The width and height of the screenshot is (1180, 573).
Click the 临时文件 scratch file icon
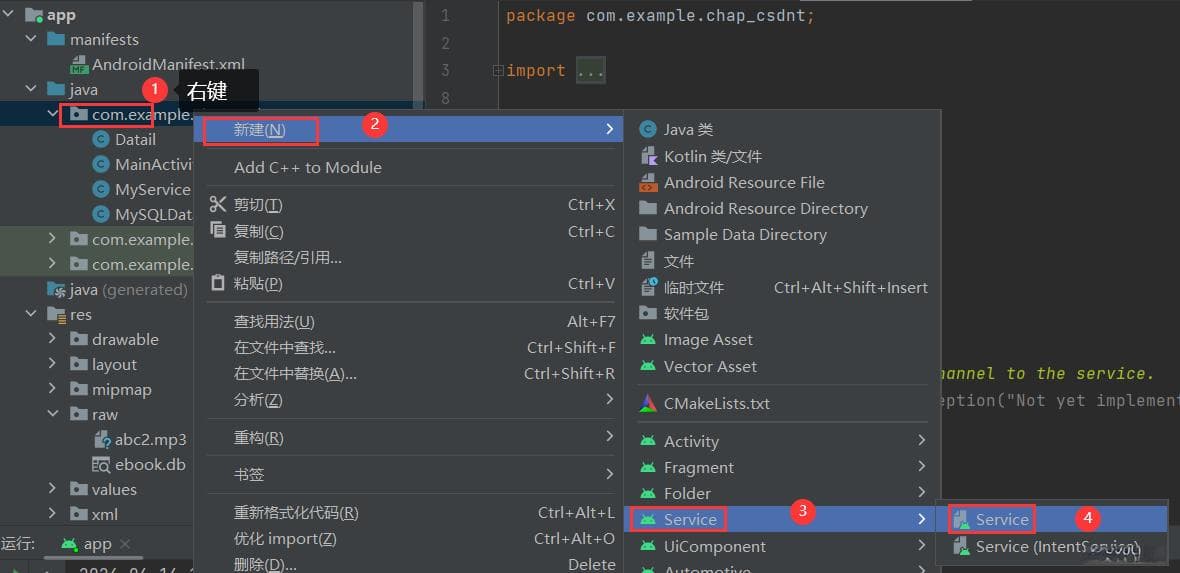[648, 287]
